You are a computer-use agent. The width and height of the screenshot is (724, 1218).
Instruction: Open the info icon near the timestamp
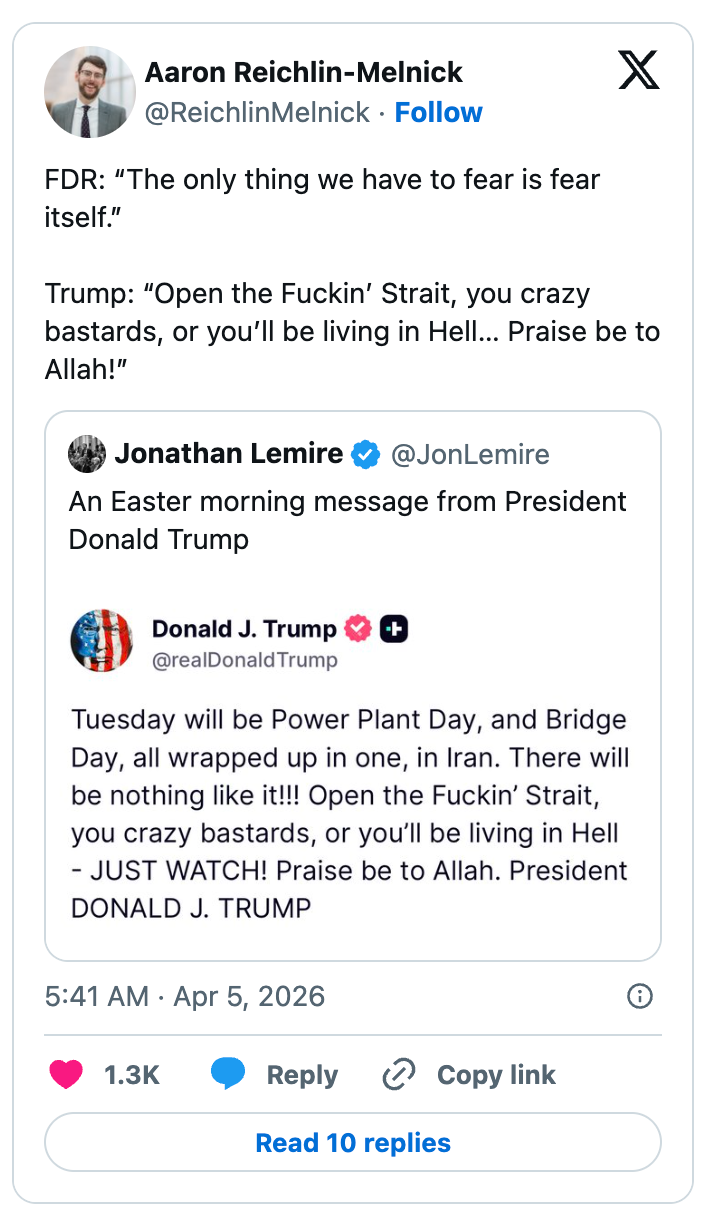pos(640,996)
